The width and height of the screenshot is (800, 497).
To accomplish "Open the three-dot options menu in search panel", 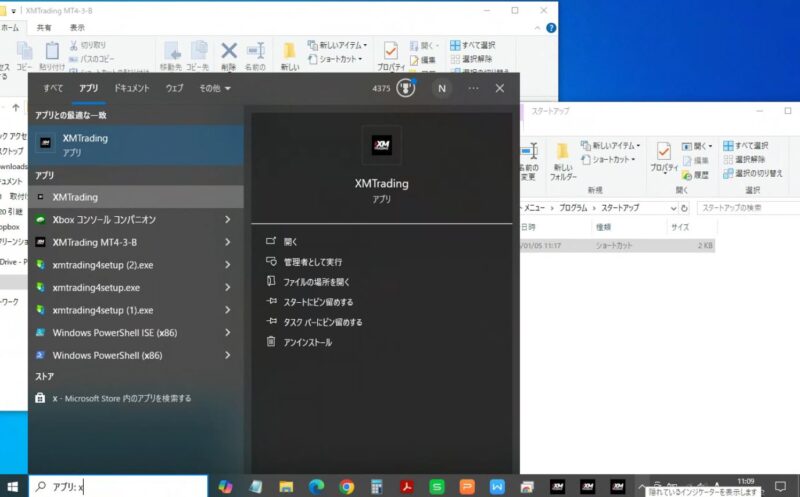I will tap(473, 88).
